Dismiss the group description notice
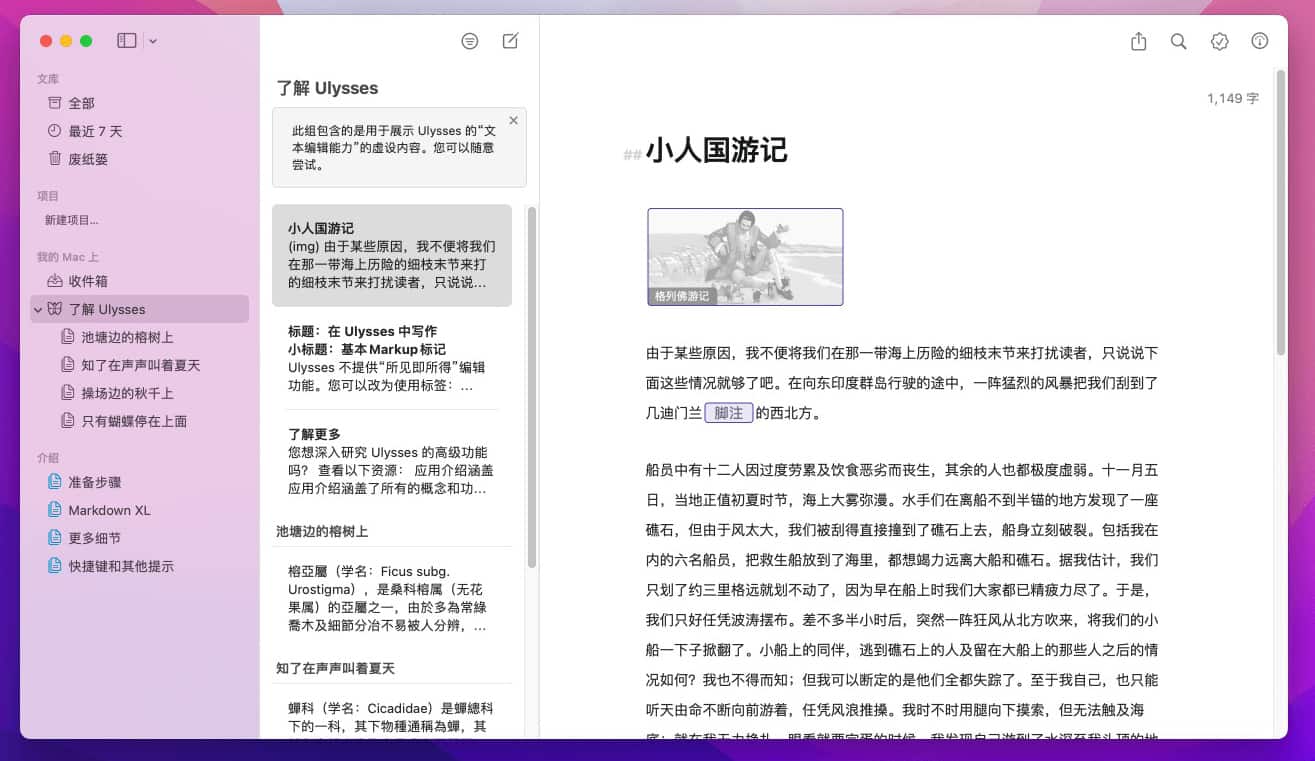The width and height of the screenshot is (1315, 761). click(513, 121)
